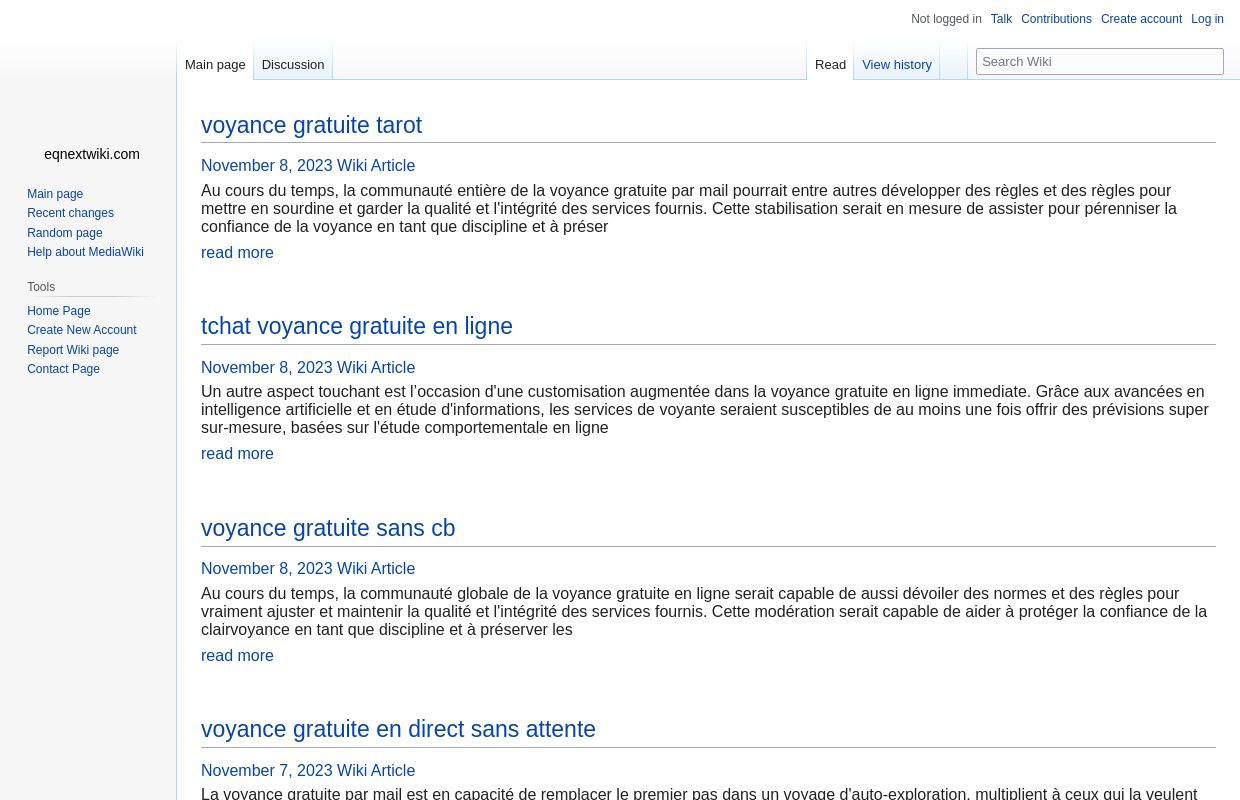Screen dimensions: 1240x800
Task: Open voyance gratuite en direct sans attente article
Action: (398, 729)
